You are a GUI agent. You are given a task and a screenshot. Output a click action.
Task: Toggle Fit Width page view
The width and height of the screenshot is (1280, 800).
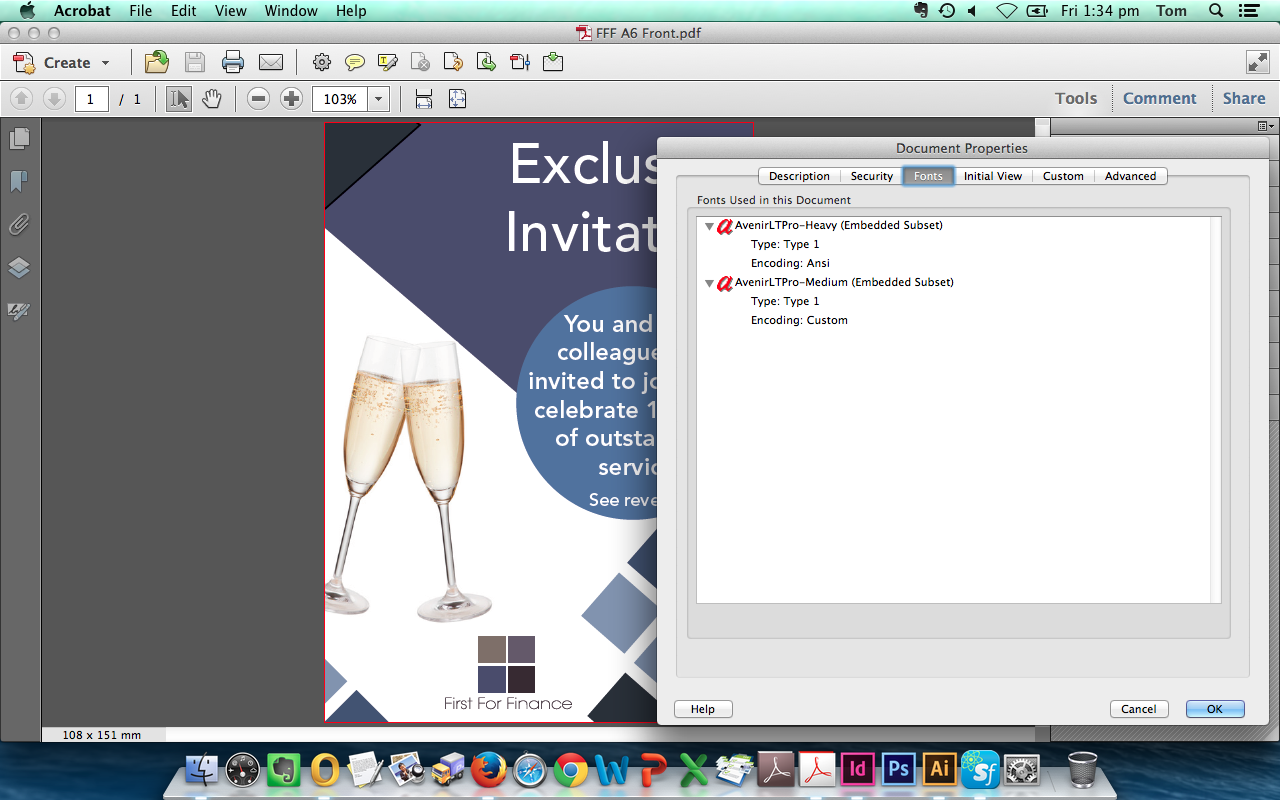coord(424,99)
